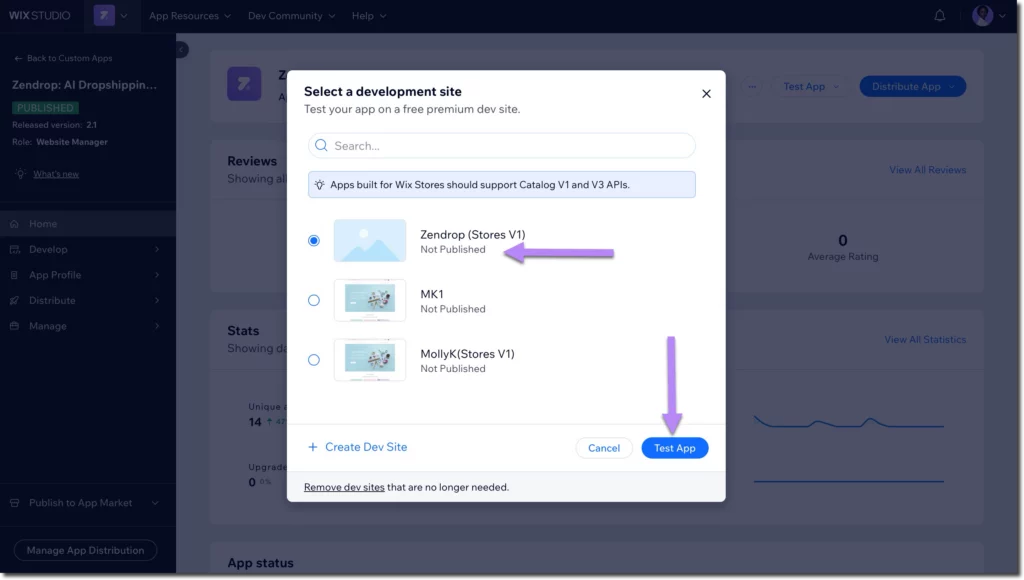Open the Dev Community menu
Image resolution: width=1024 pixels, height=580 pixels.
[291, 16]
